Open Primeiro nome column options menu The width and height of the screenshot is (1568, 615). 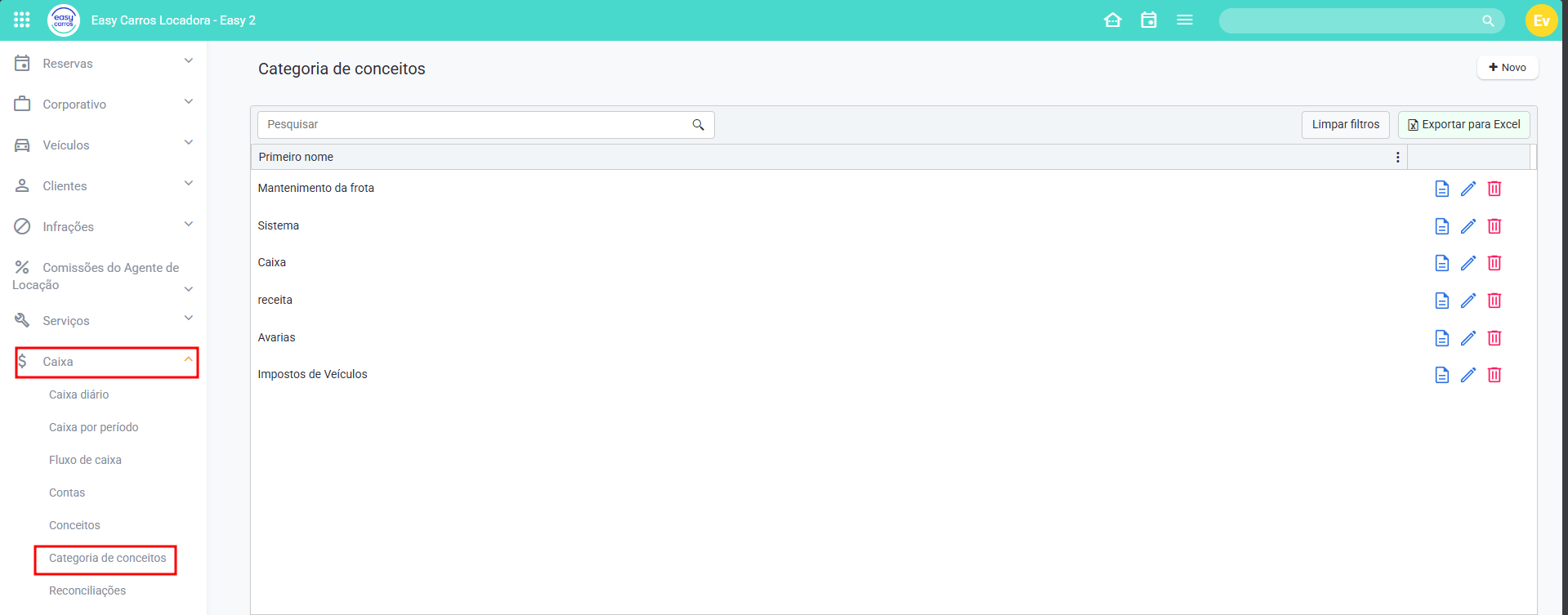[1397, 158]
